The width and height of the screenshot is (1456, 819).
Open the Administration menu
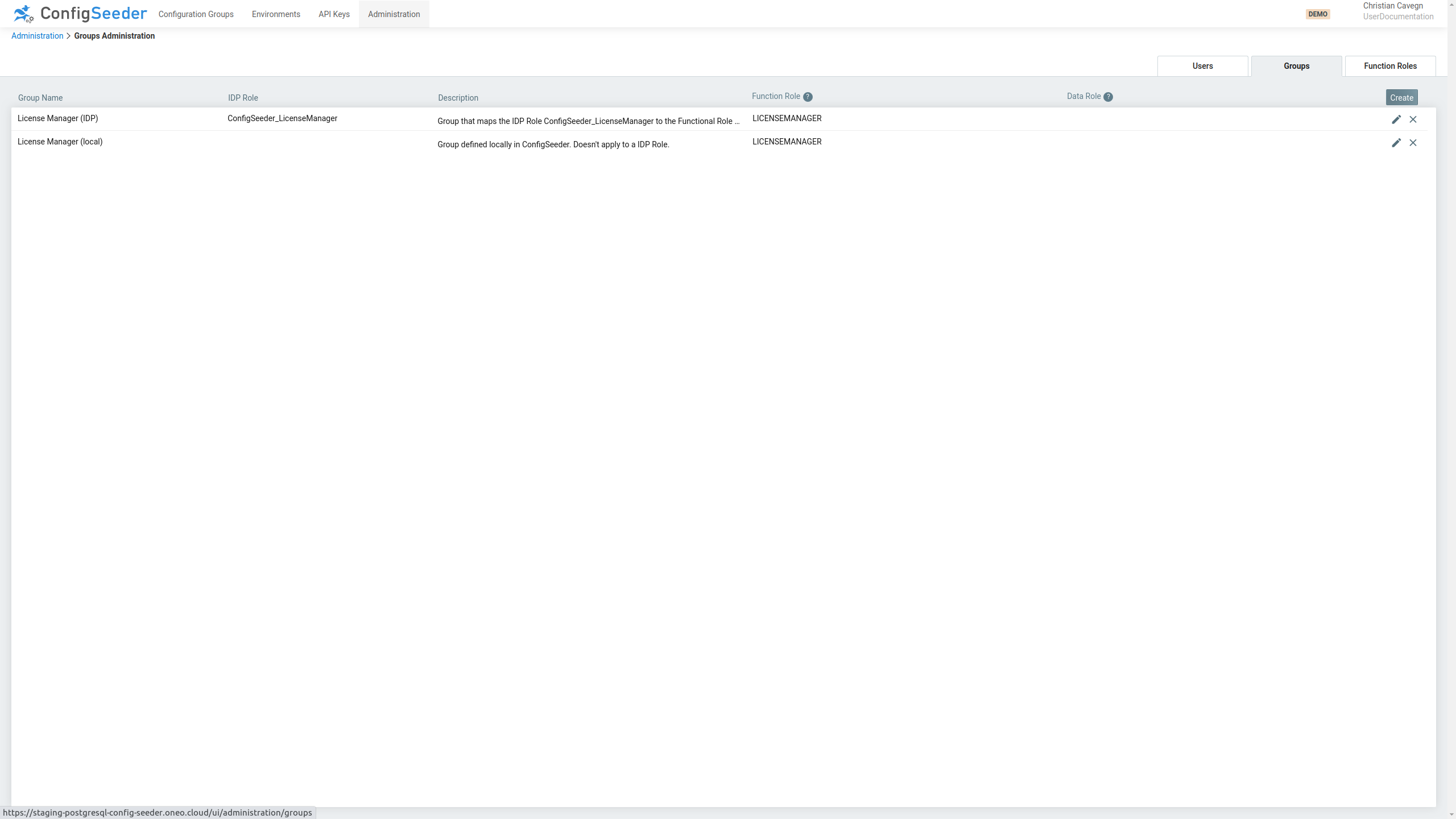pyautogui.click(x=394, y=14)
